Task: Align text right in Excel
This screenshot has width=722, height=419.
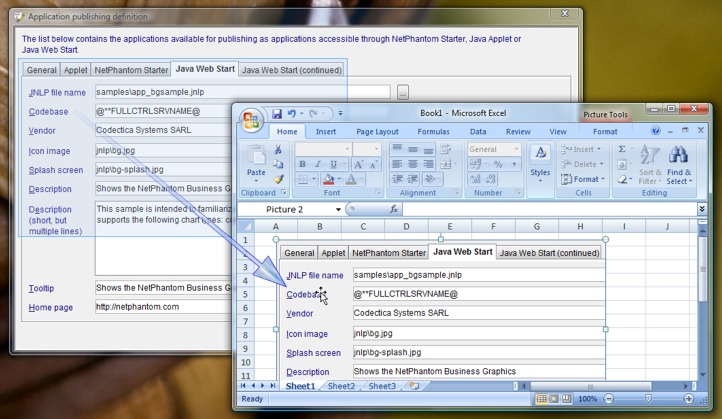Action: (428, 164)
